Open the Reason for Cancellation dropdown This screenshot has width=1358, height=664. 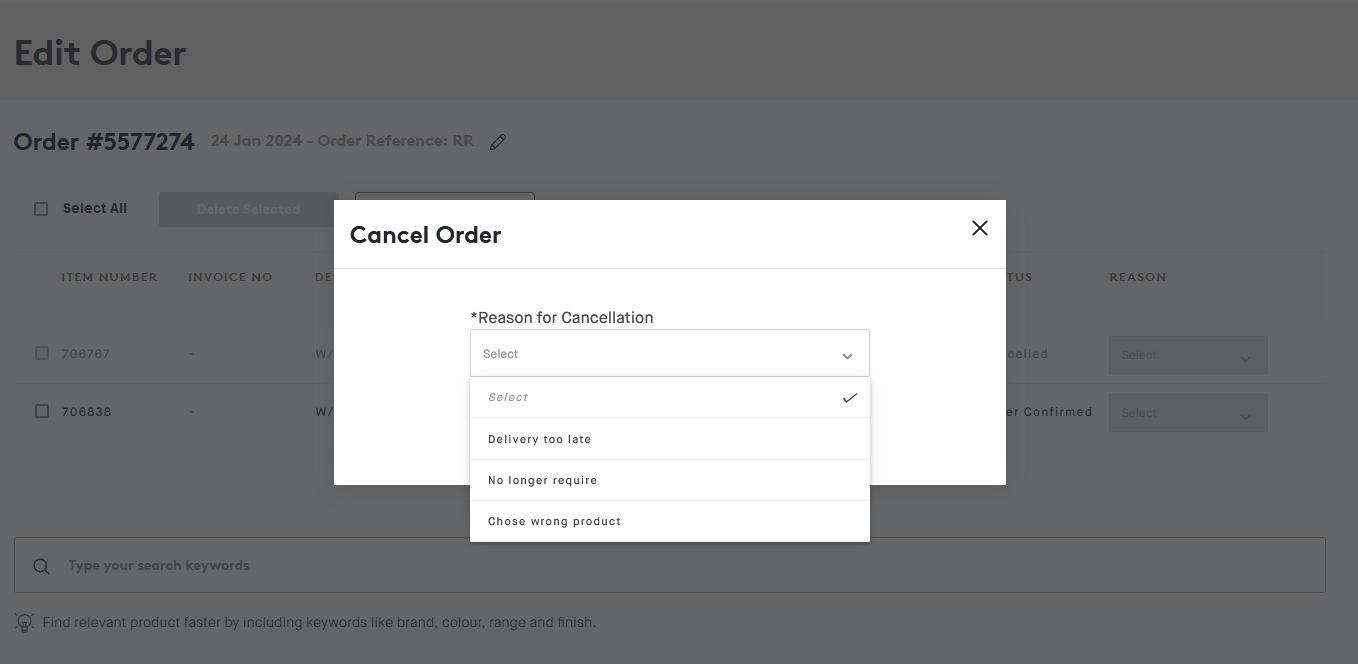pos(670,353)
